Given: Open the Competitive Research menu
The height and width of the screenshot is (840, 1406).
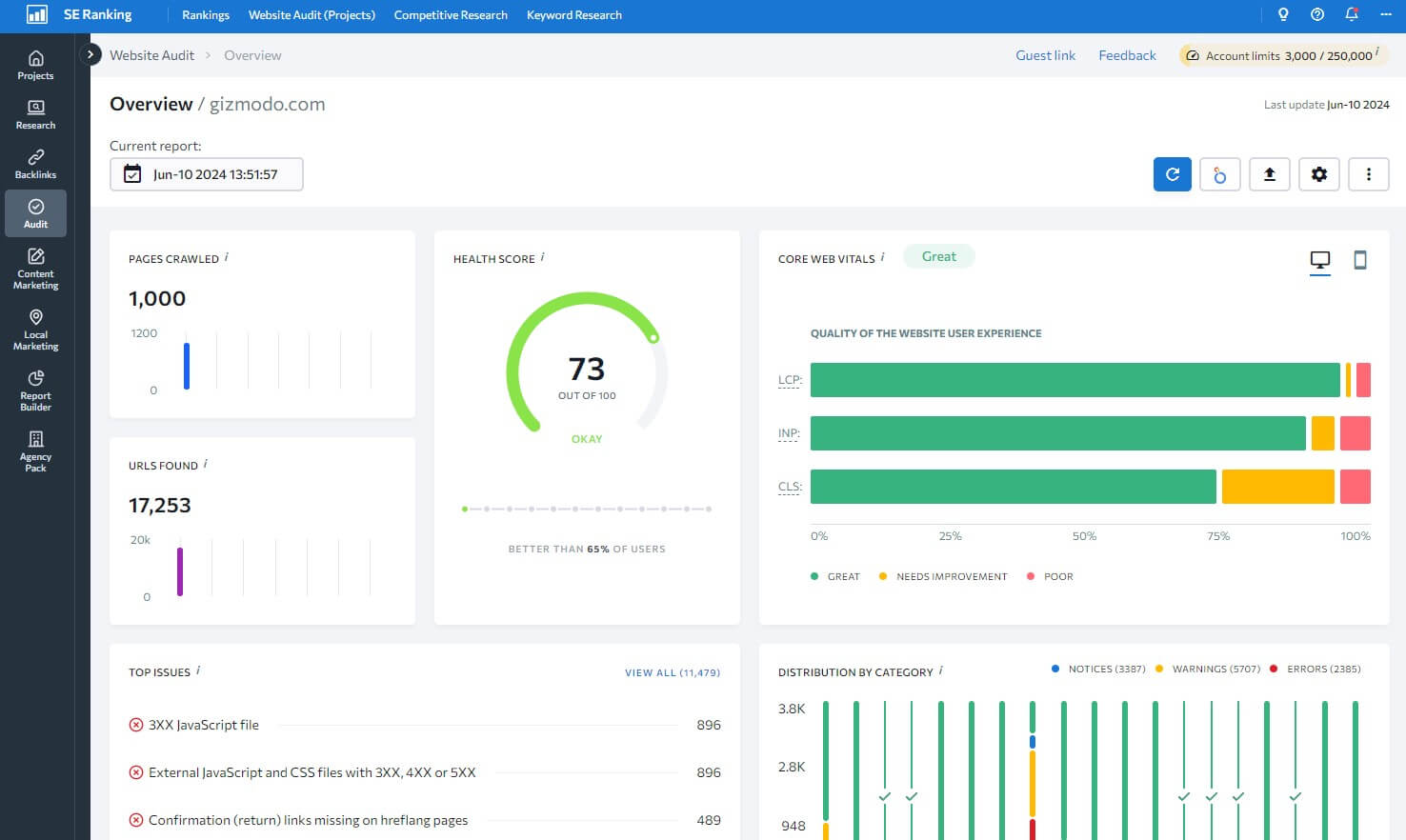Looking at the screenshot, I should (x=451, y=15).
